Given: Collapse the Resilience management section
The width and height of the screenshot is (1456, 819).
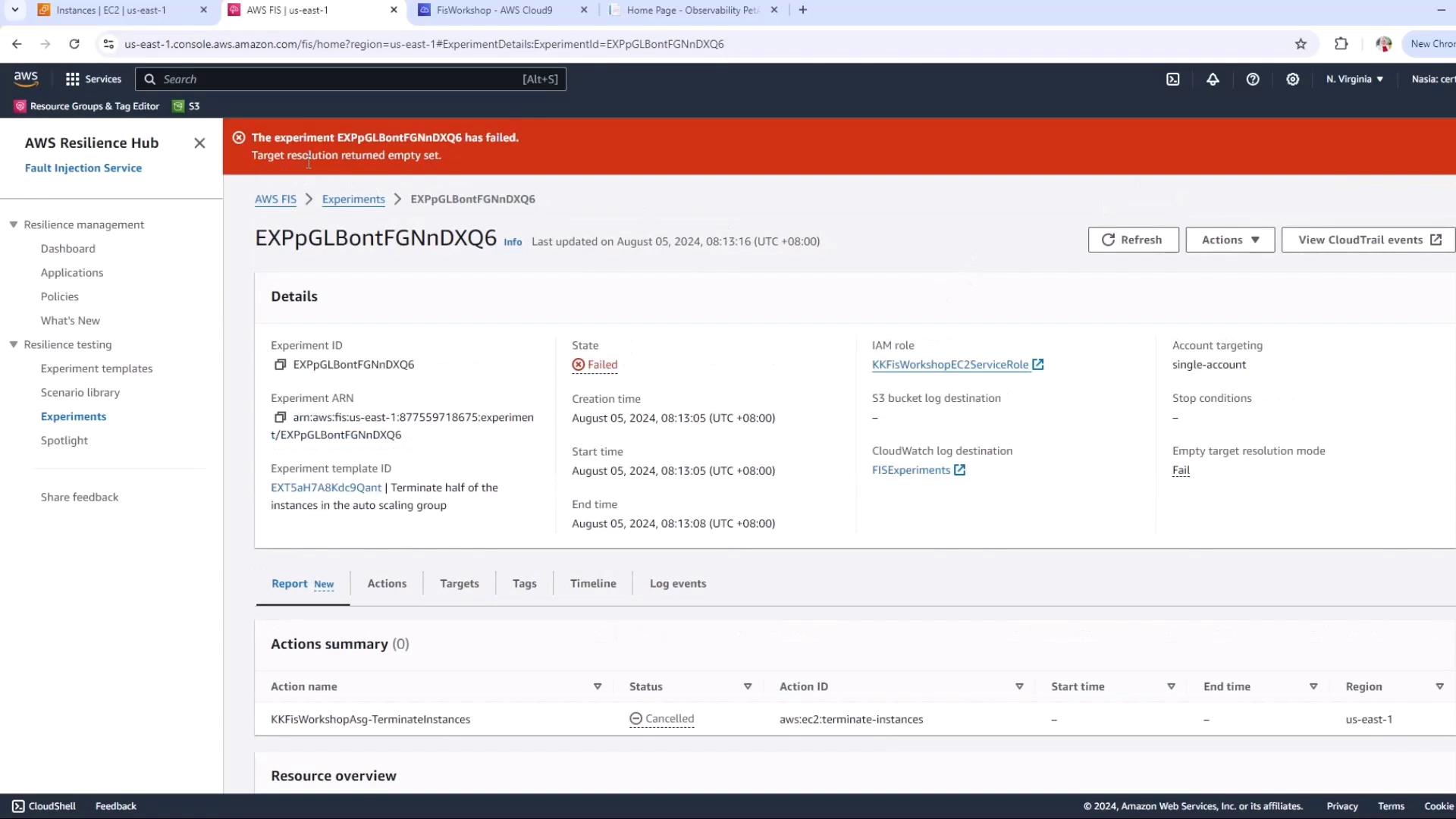Looking at the screenshot, I should [14, 224].
